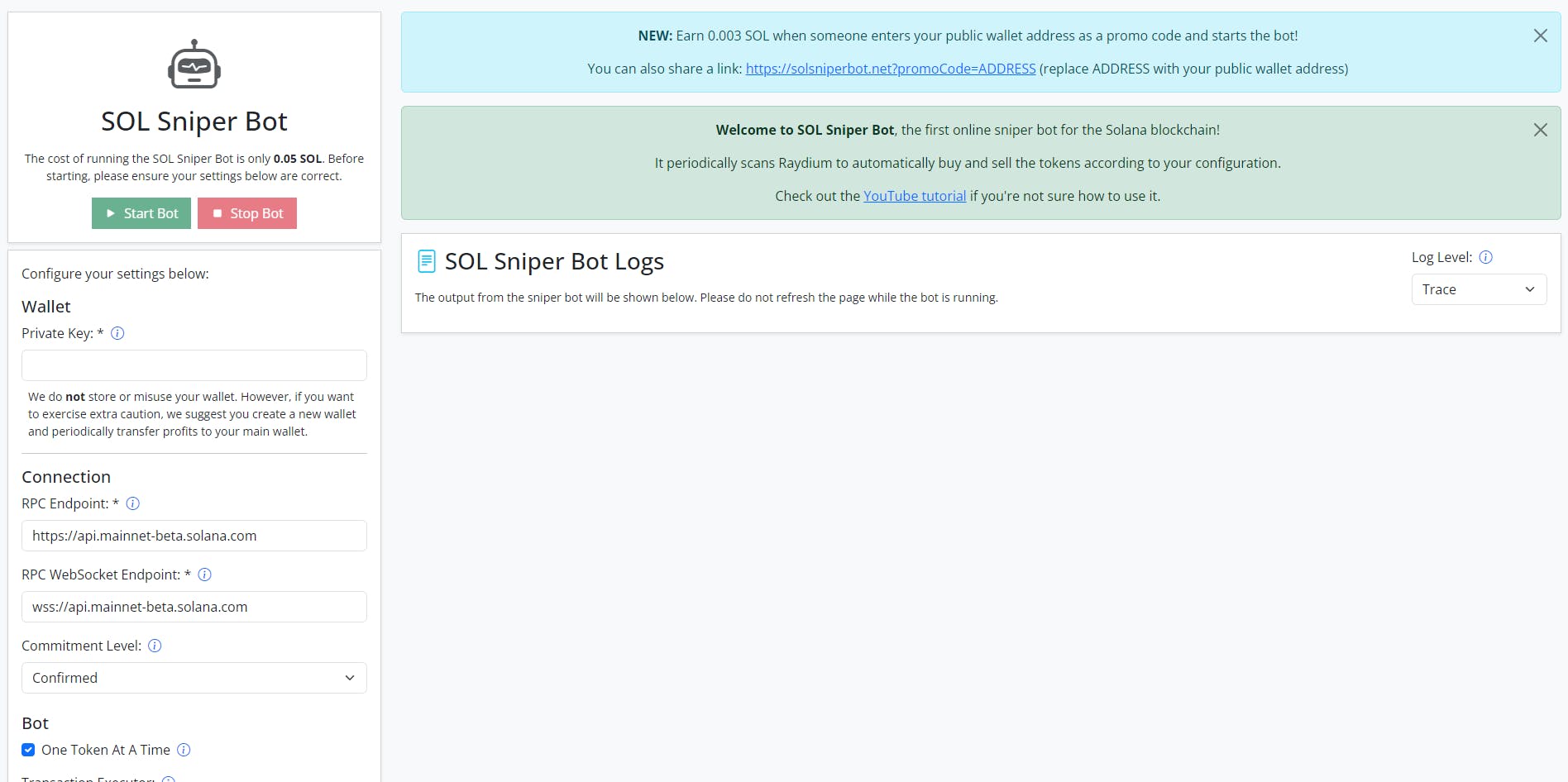Click the Commitment Level info tooltip icon
The height and width of the screenshot is (782, 1568).
tap(155, 646)
